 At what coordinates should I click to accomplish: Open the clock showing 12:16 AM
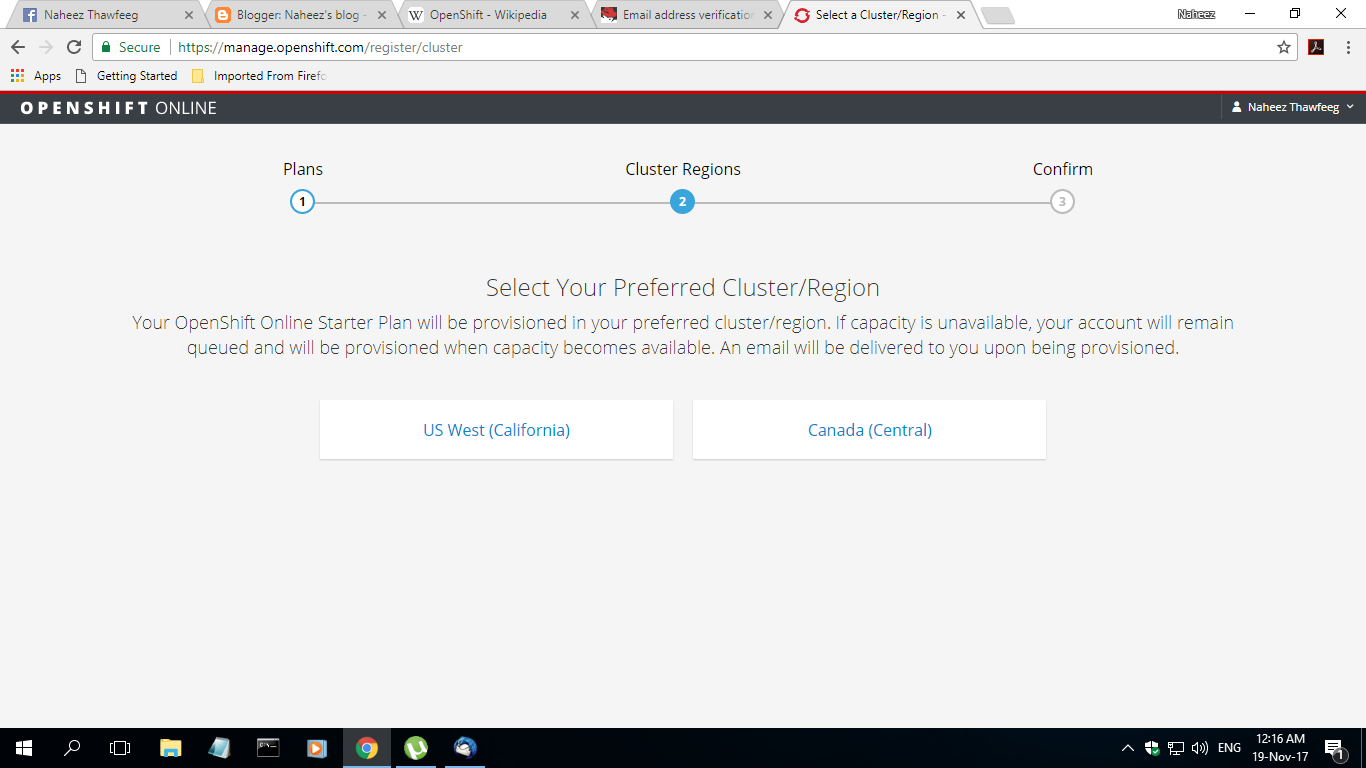(1280, 747)
